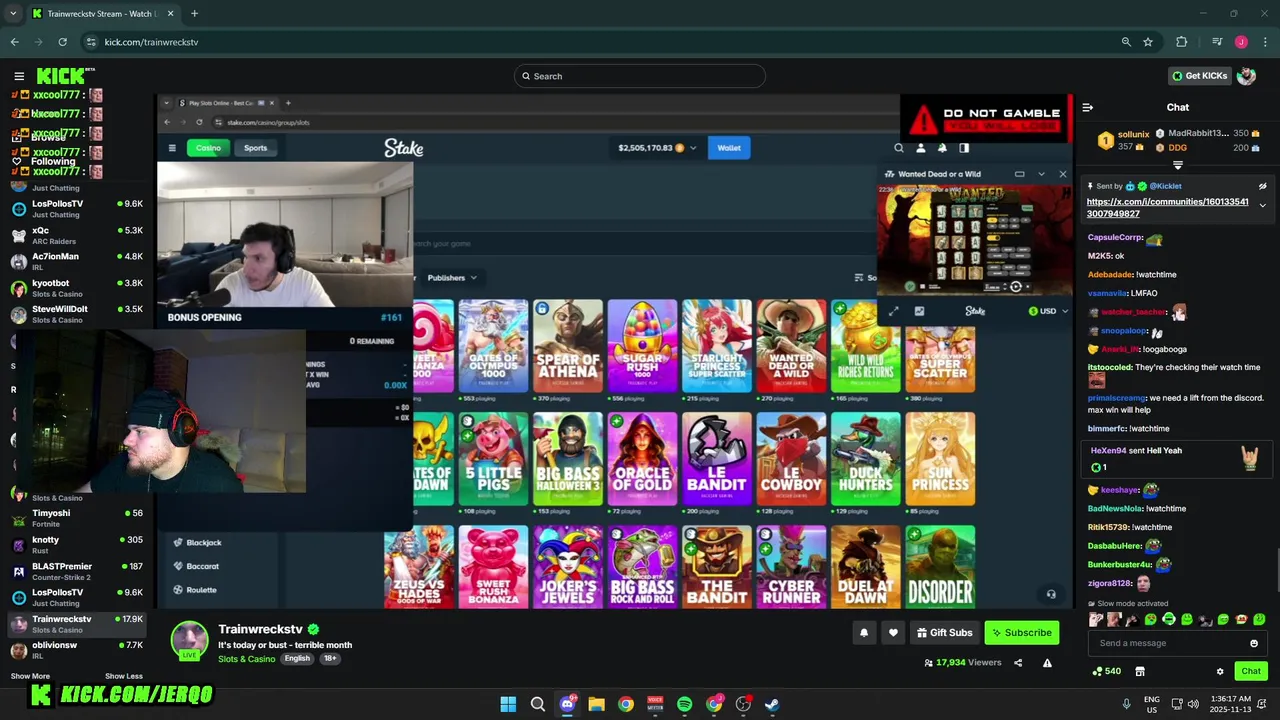Image resolution: width=1280 pixels, height=720 pixels.
Task: Click the Windows Start button
Action: click(508, 704)
